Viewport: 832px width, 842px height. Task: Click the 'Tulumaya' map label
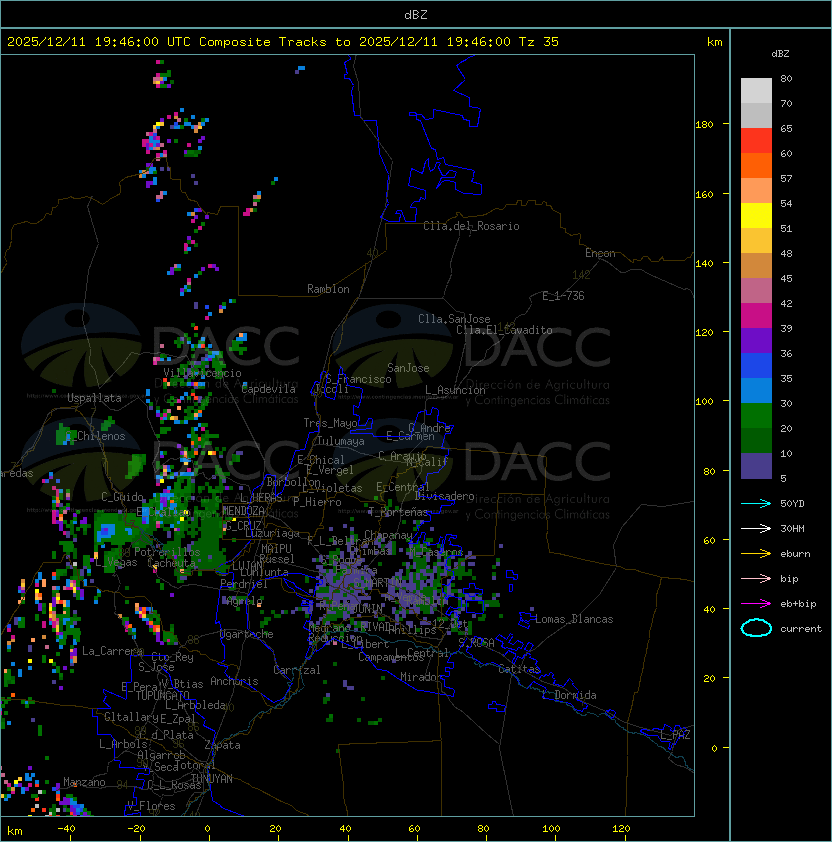341,441
